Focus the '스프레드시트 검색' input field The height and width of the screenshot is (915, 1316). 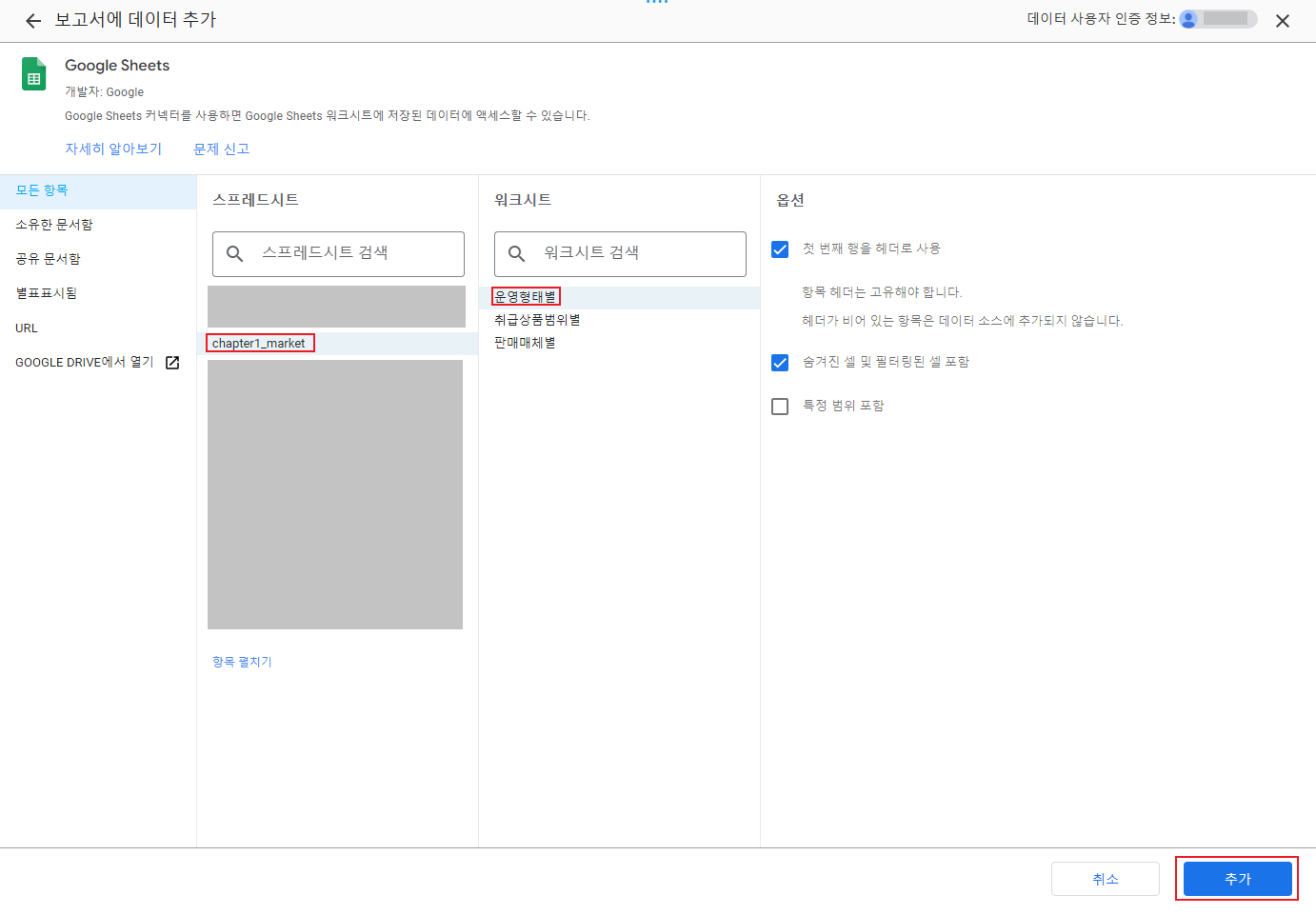338,254
